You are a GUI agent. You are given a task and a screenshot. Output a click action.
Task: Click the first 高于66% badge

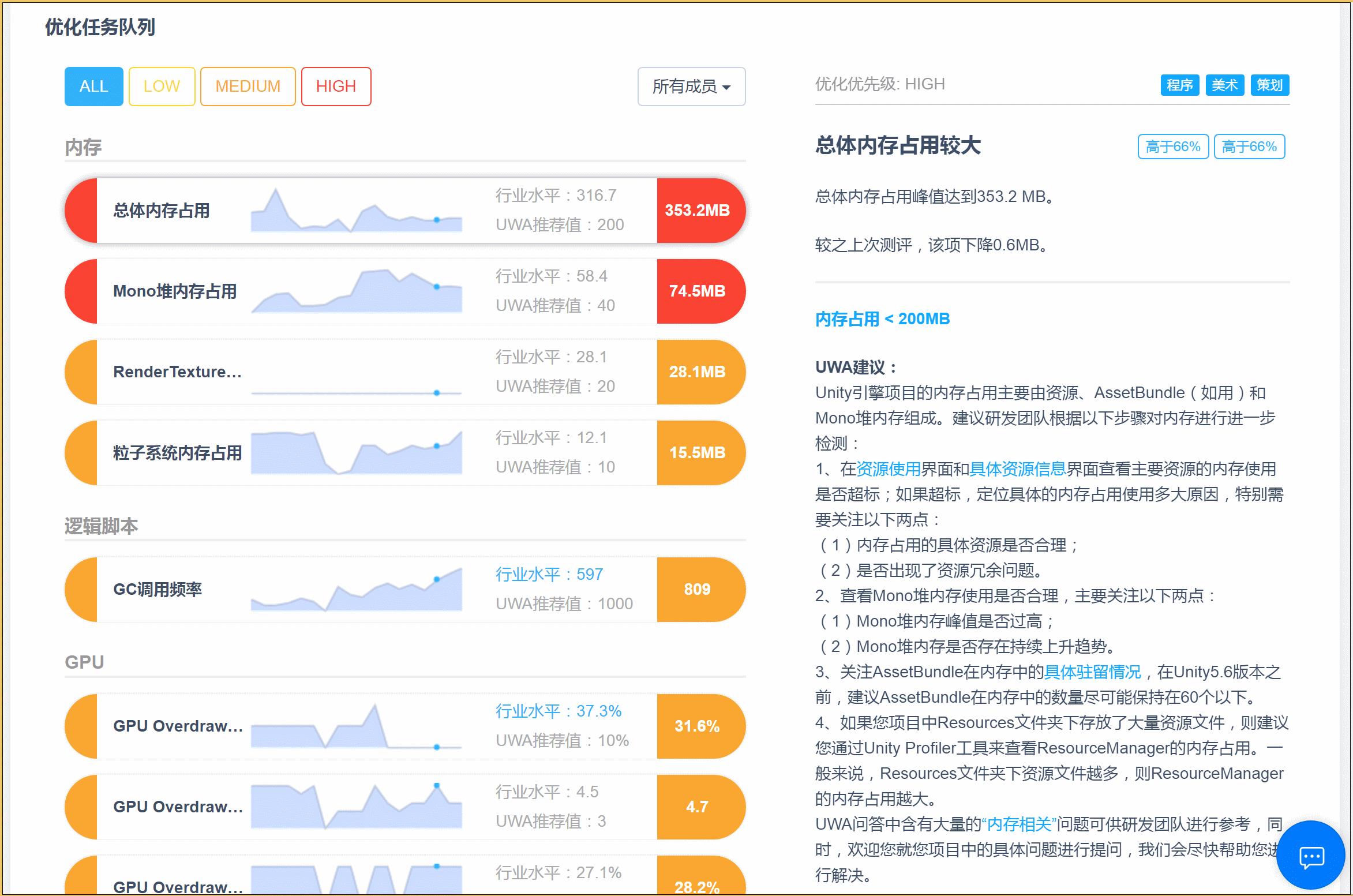(1173, 147)
